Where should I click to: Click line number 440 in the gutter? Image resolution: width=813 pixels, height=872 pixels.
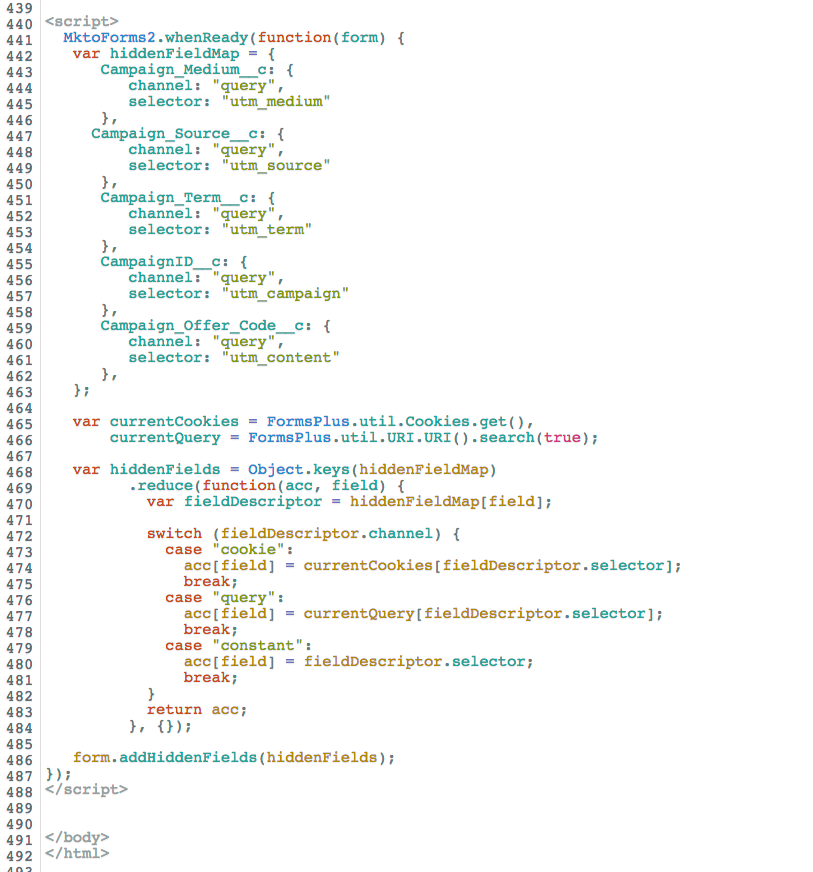(19, 24)
